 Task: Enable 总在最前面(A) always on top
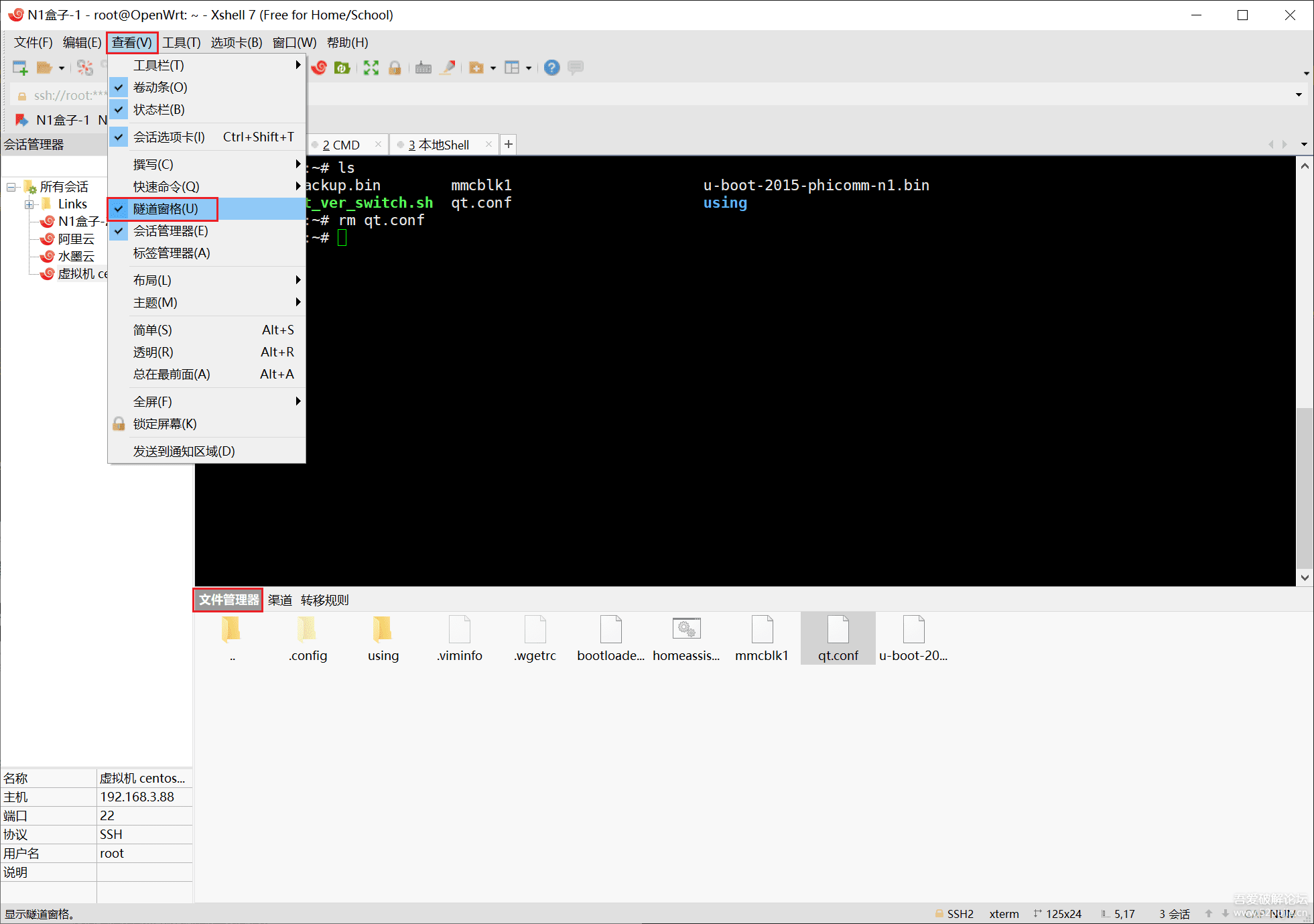click(206, 374)
